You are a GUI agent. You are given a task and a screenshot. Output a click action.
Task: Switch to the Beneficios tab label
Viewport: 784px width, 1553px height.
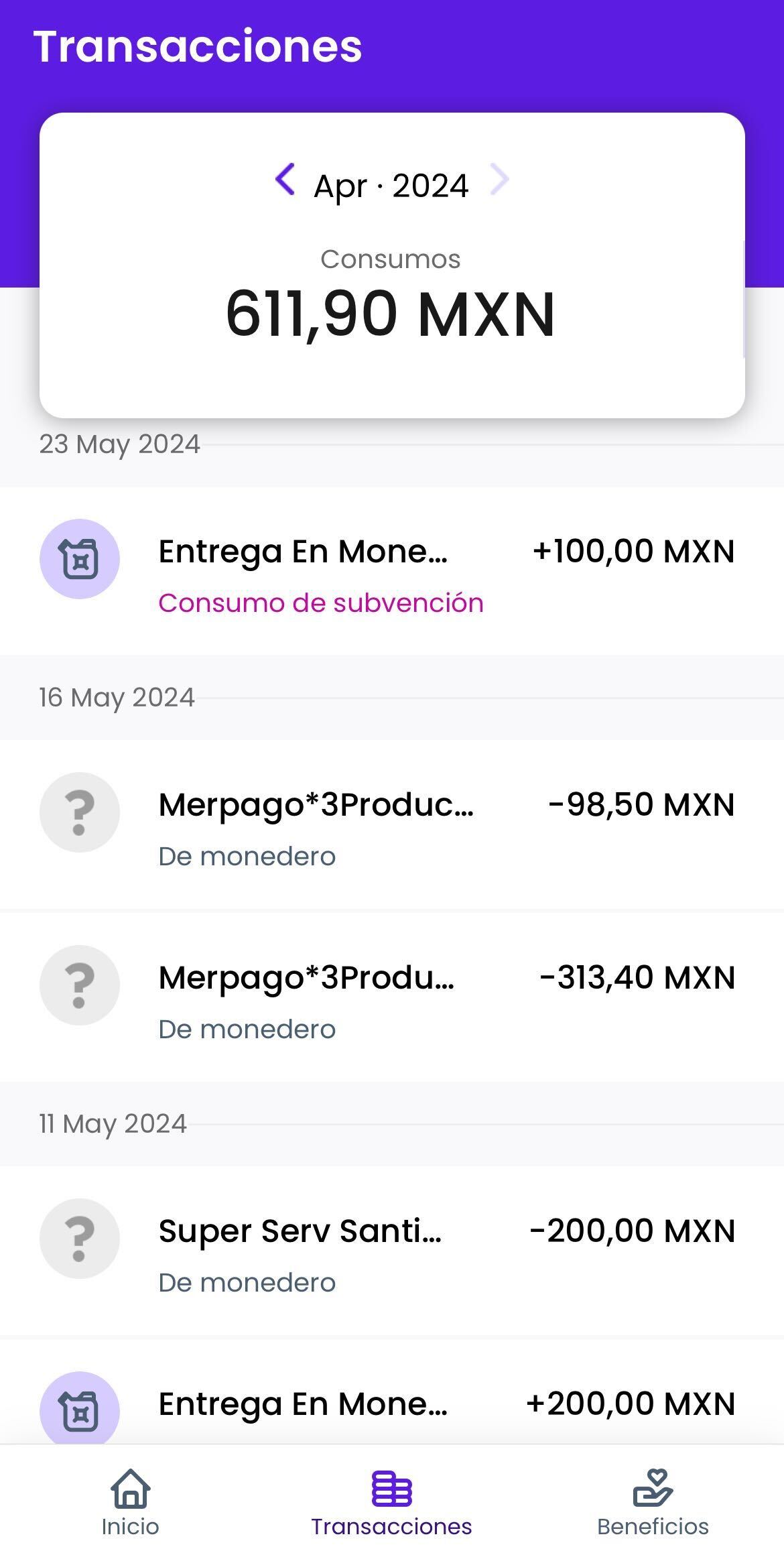pyautogui.click(x=653, y=1527)
